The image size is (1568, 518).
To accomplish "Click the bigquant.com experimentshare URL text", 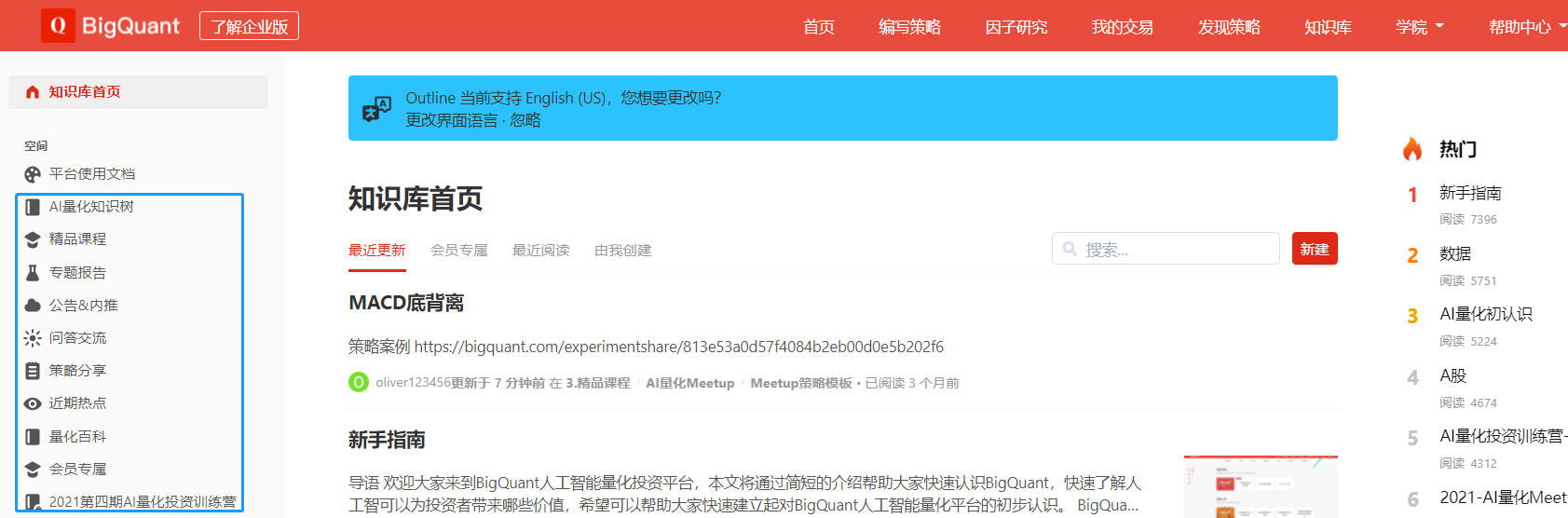I will (679, 347).
